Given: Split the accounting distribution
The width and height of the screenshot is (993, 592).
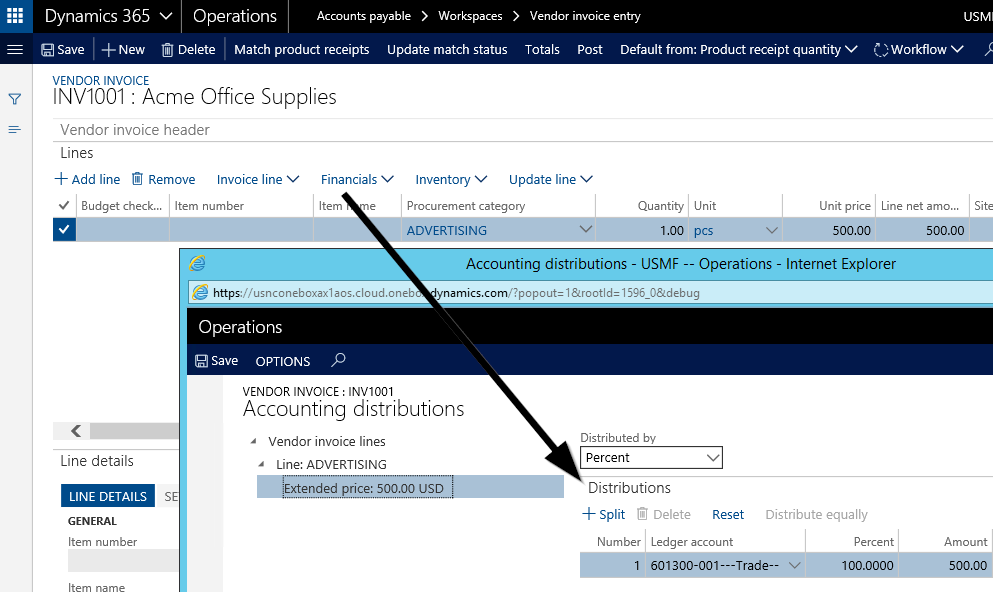Looking at the screenshot, I should [604, 514].
